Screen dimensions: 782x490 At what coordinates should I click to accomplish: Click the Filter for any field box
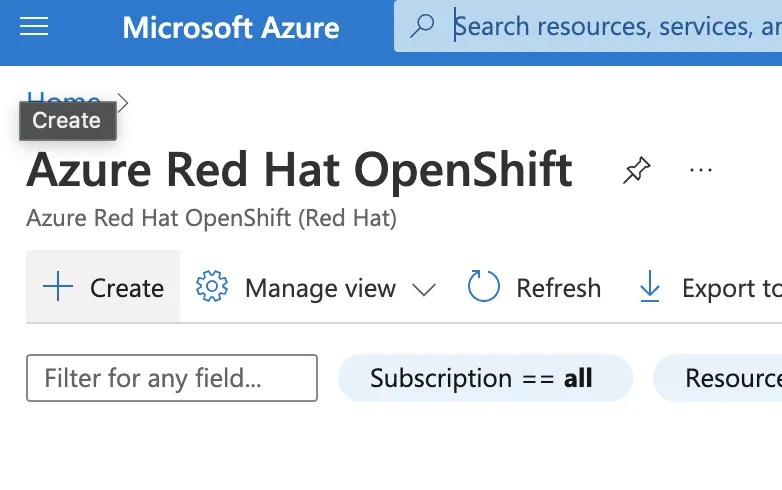pos(171,378)
